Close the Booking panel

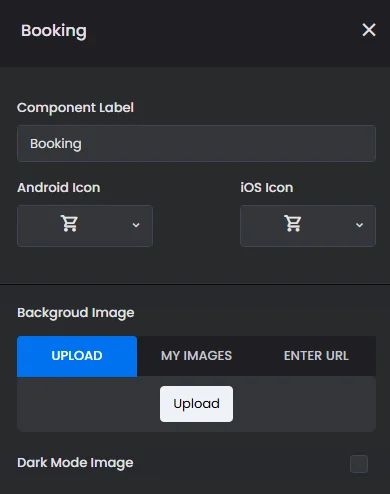coord(369,30)
